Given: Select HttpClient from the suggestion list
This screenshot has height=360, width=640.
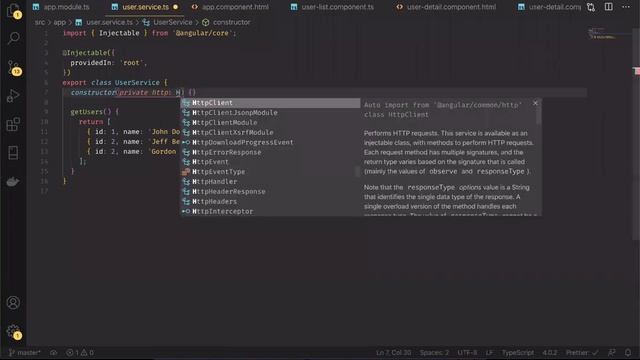Looking at the screenshot, I should coord(271,103).
